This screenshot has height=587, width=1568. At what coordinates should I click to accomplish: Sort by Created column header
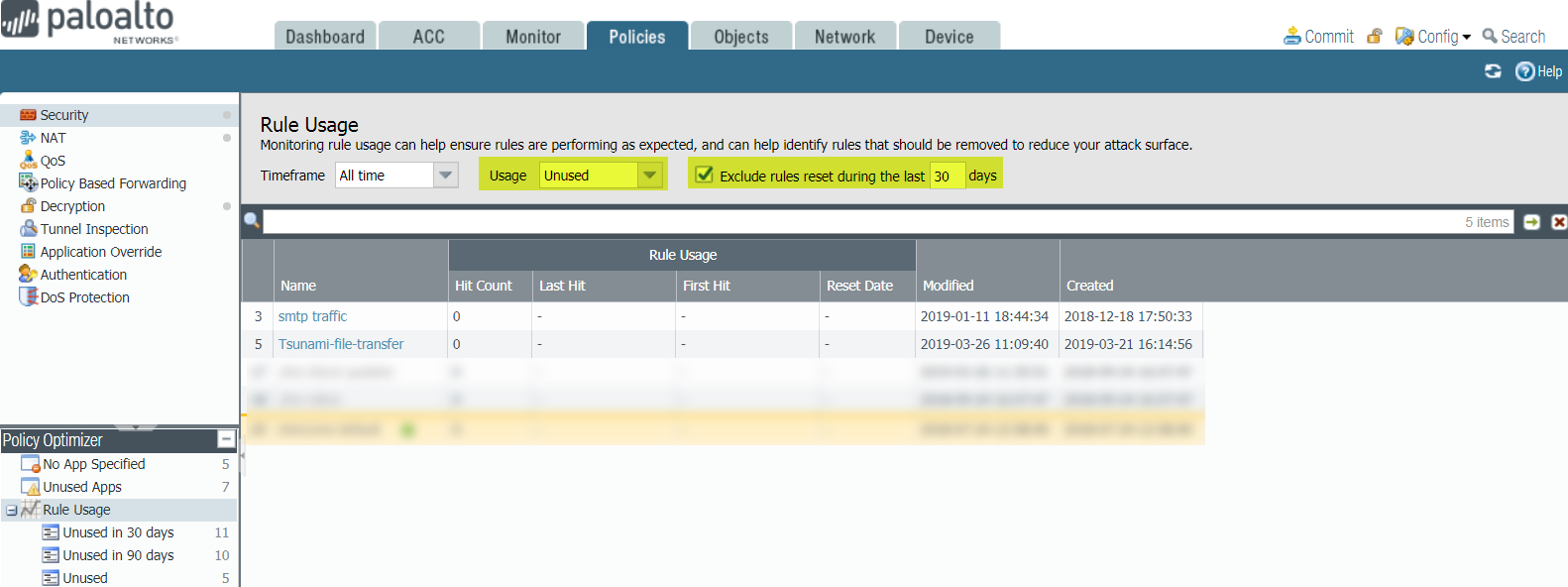1132,286
